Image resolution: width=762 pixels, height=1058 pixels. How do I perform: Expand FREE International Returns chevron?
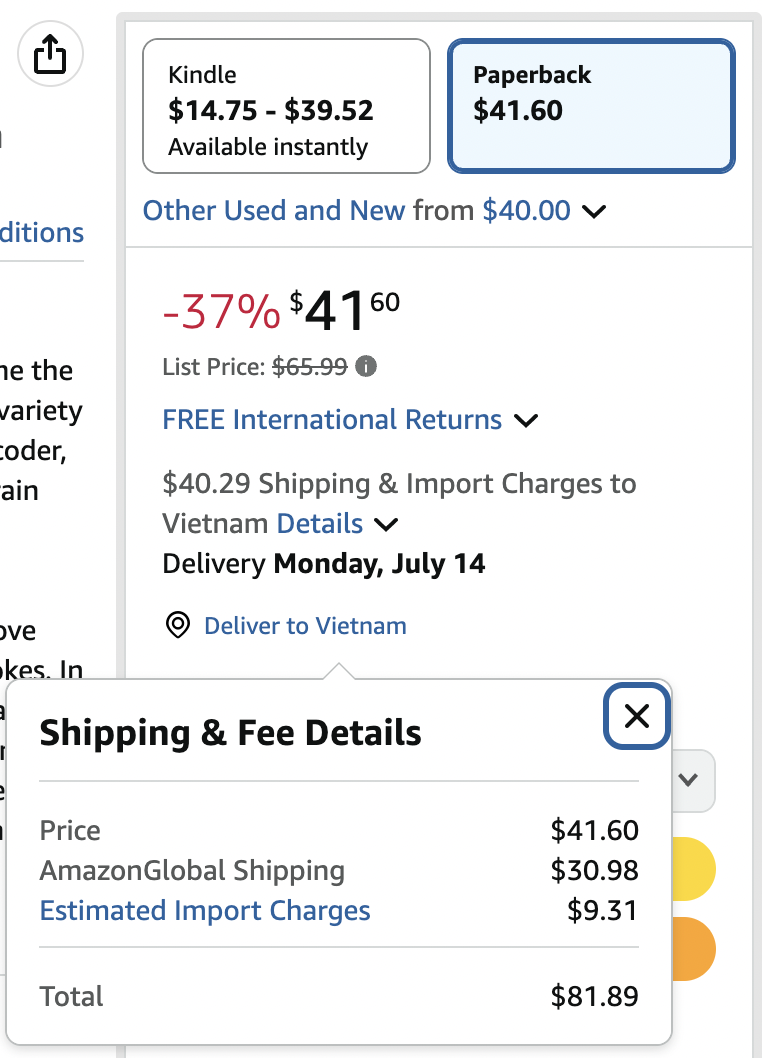tap(526, 421)
